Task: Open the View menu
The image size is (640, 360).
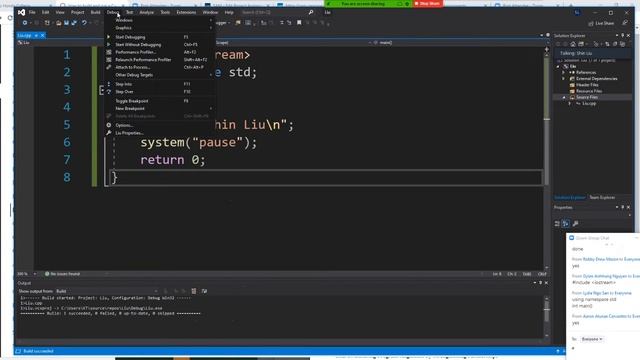Action: [x=60, y=12]
